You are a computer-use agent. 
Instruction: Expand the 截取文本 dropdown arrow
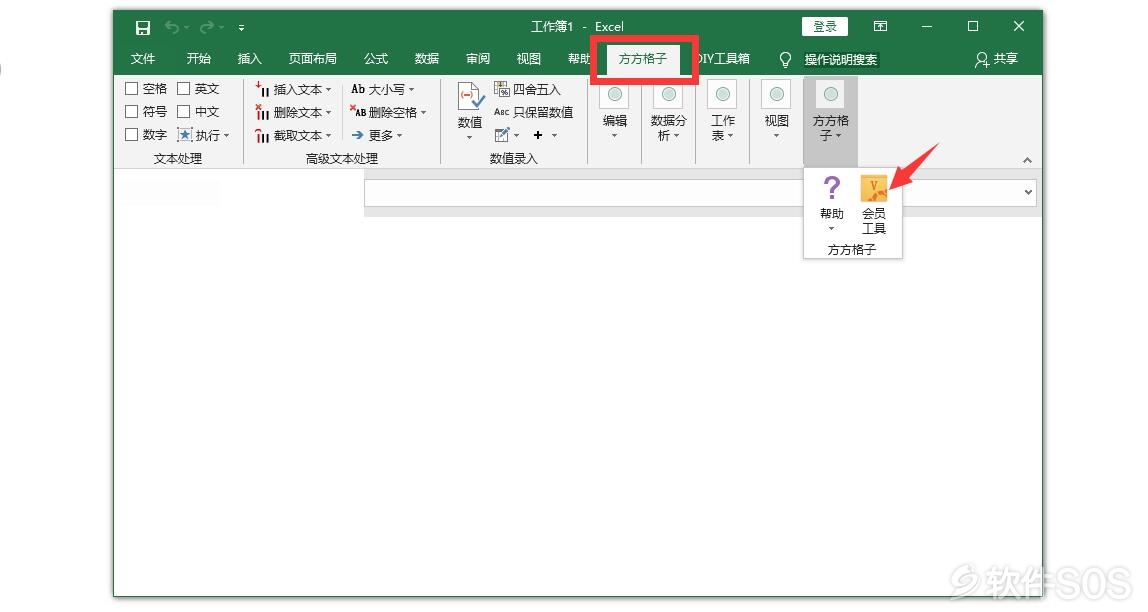[329, 135]
